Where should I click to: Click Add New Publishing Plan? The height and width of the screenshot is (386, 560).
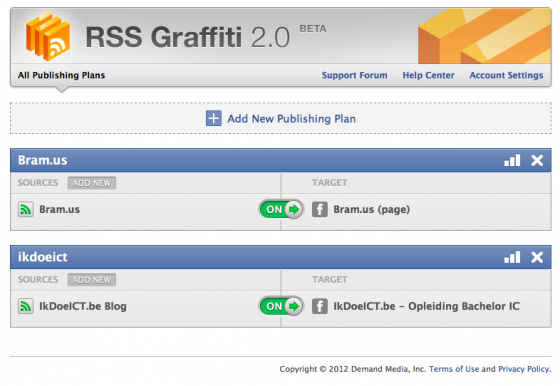pyautogui.click(x=281, y=118)
